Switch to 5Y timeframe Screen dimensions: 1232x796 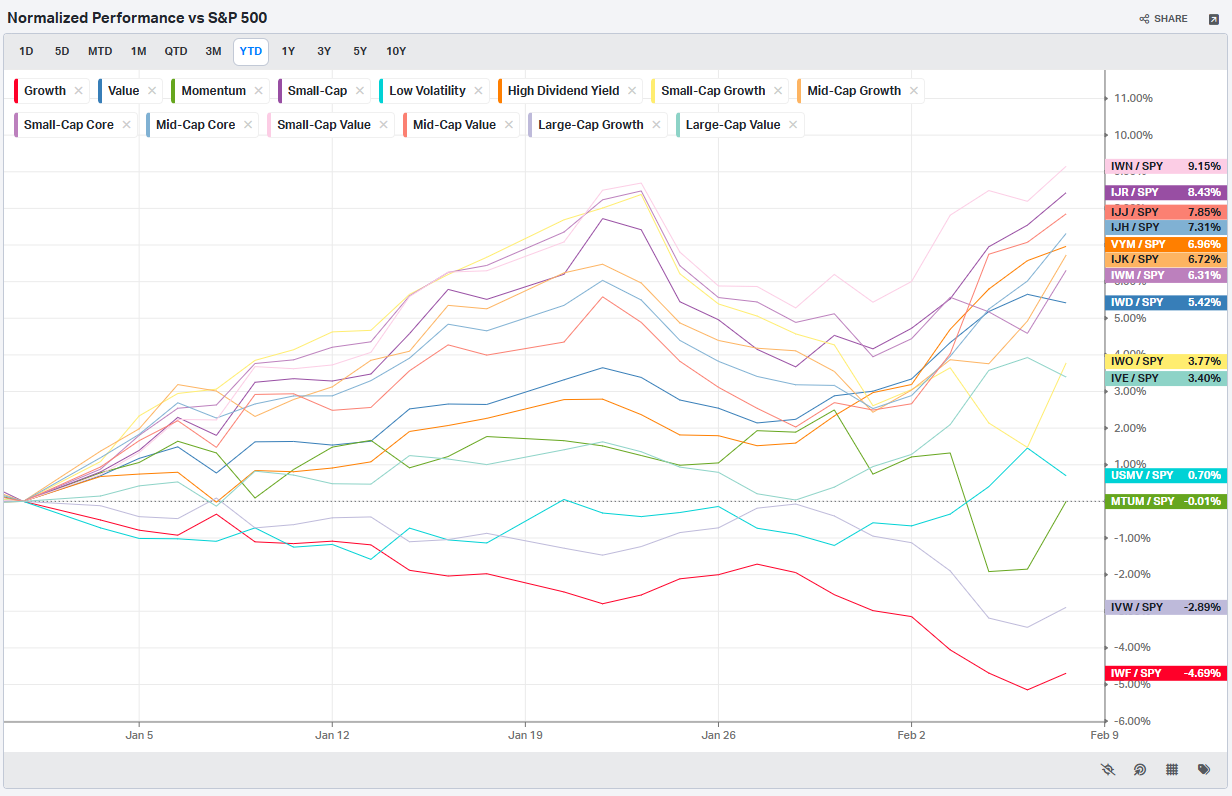359,52
